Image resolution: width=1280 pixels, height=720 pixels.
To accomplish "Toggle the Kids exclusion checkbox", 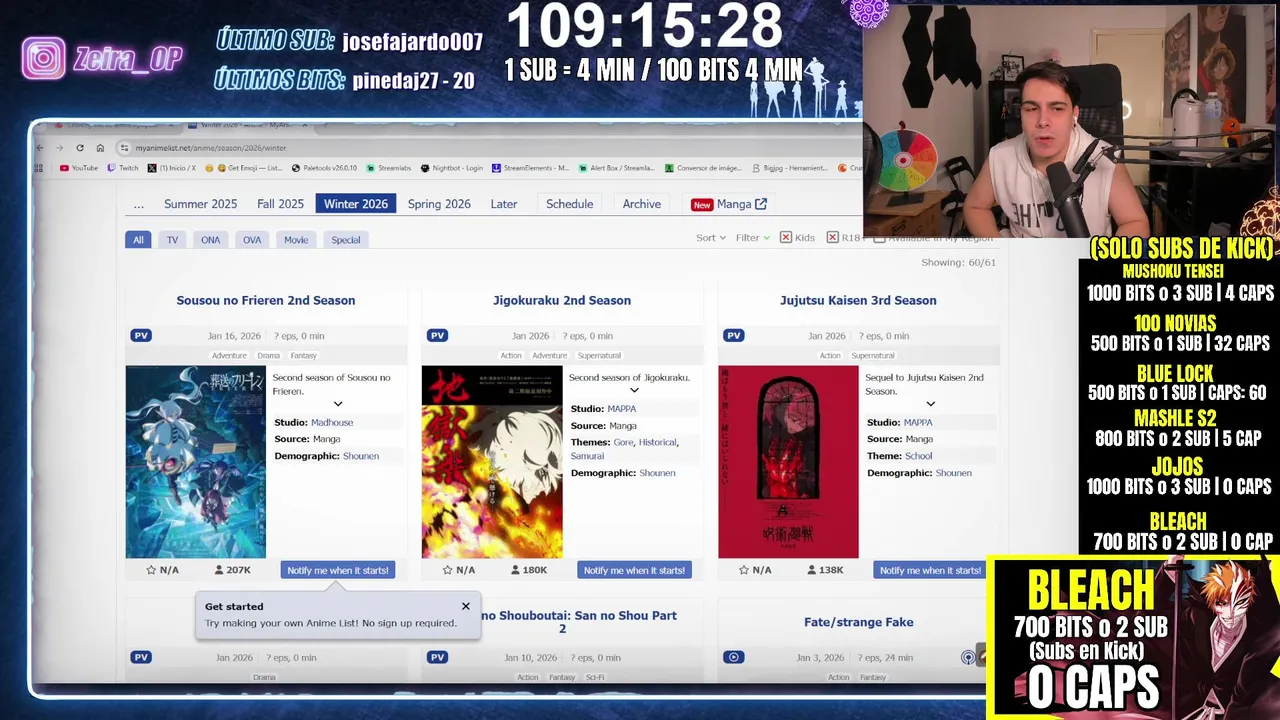I will coord(786,237).
